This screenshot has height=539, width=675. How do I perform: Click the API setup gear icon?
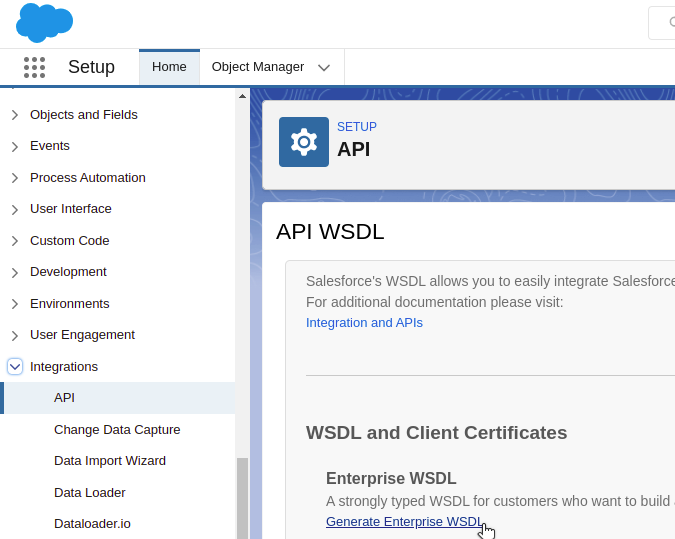click(x=304, y=142)
